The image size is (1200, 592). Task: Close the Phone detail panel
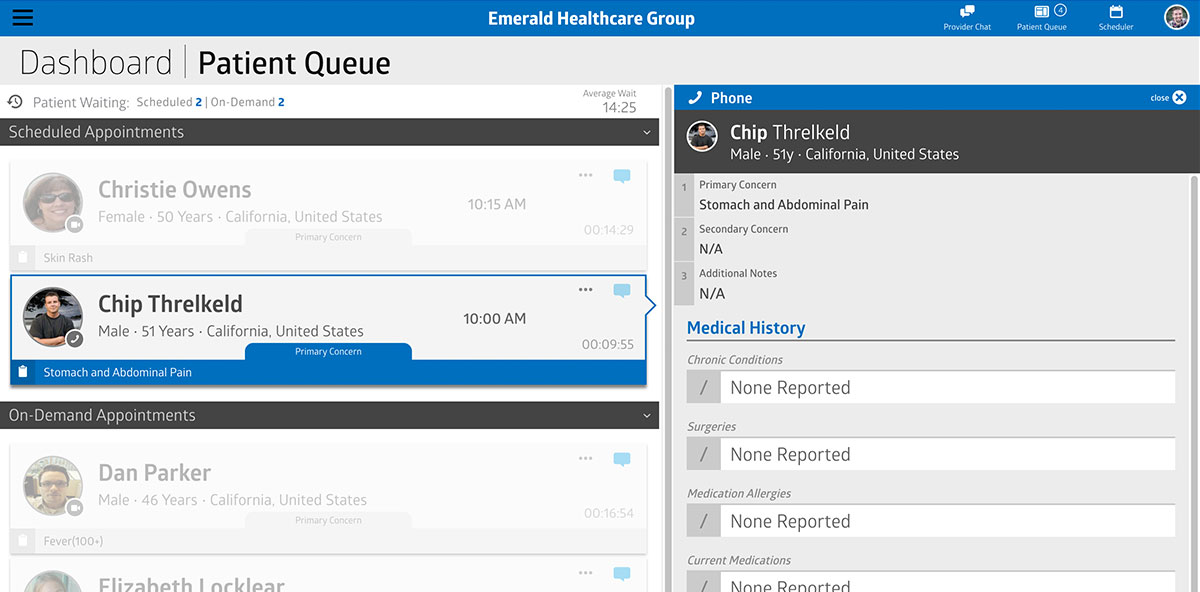coord(1178,98)
